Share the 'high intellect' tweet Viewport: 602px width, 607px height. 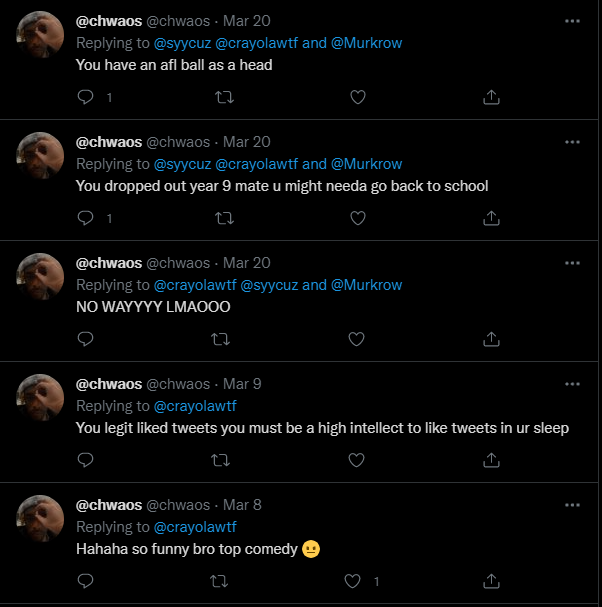pyautogui.click(x=491, y=460)
